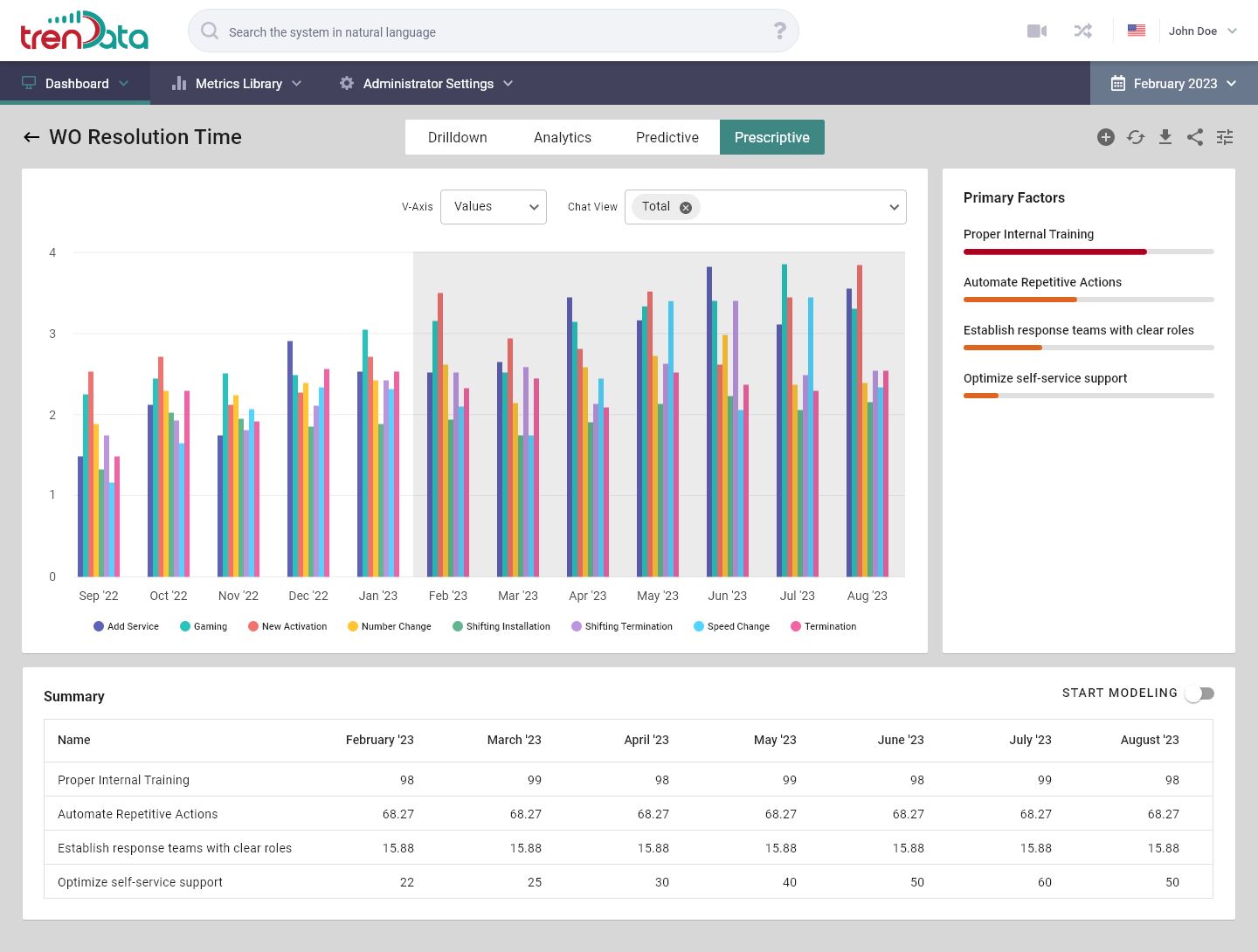The image size is (1258, 952).
Task: Click the help question mark in the search bar
Action: (780, 31)
